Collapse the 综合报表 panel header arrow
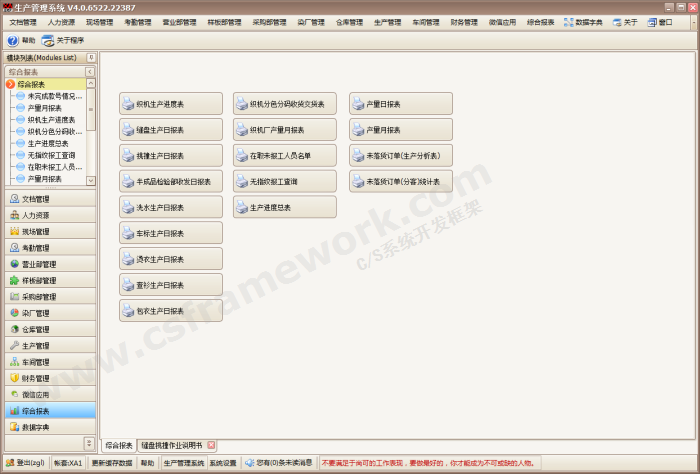 tap(90, 72)
